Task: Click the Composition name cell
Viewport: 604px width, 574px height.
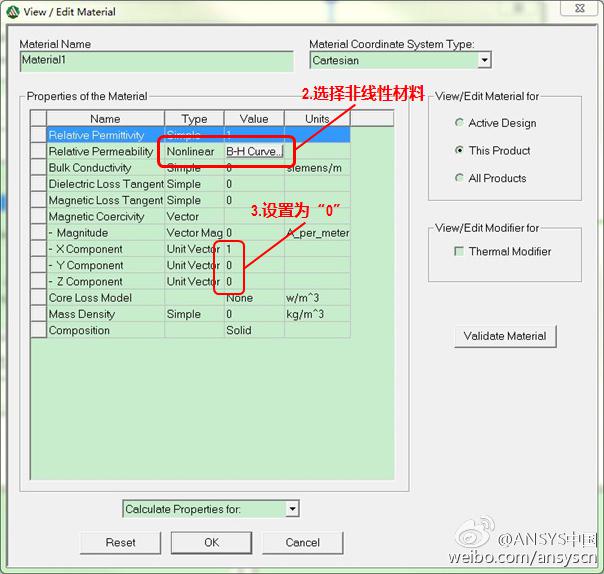Action: (105, 330)
